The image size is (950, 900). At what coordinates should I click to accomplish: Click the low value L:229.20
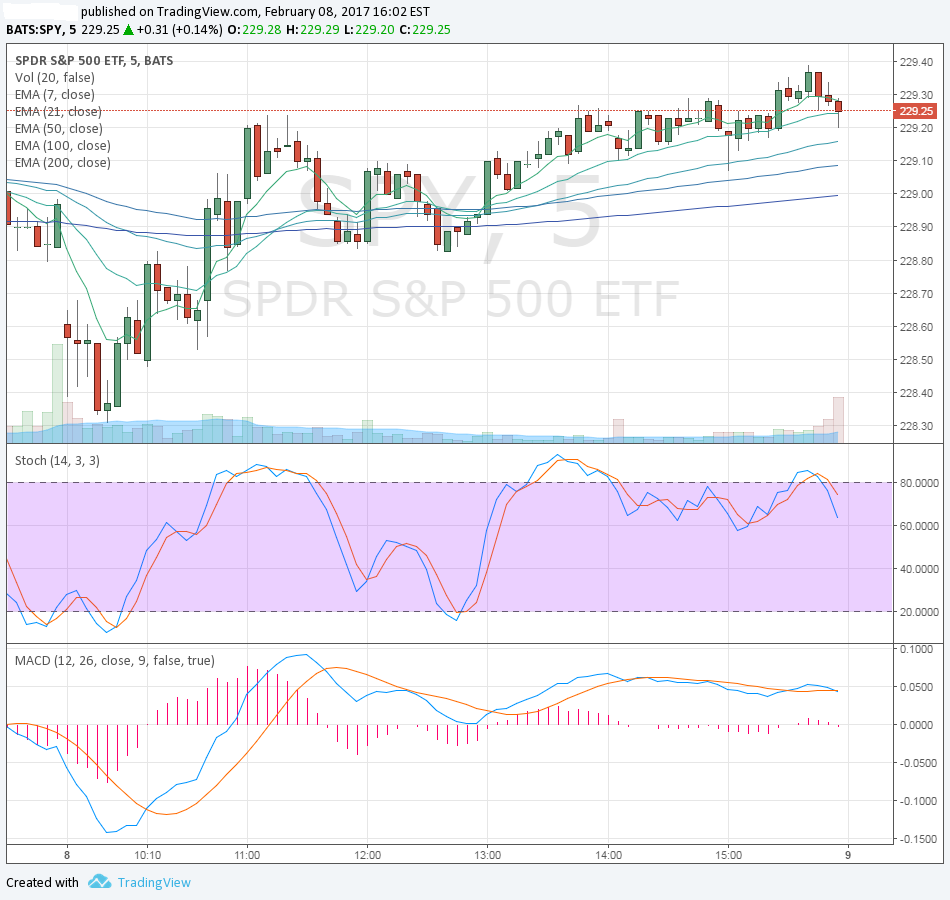369,29
